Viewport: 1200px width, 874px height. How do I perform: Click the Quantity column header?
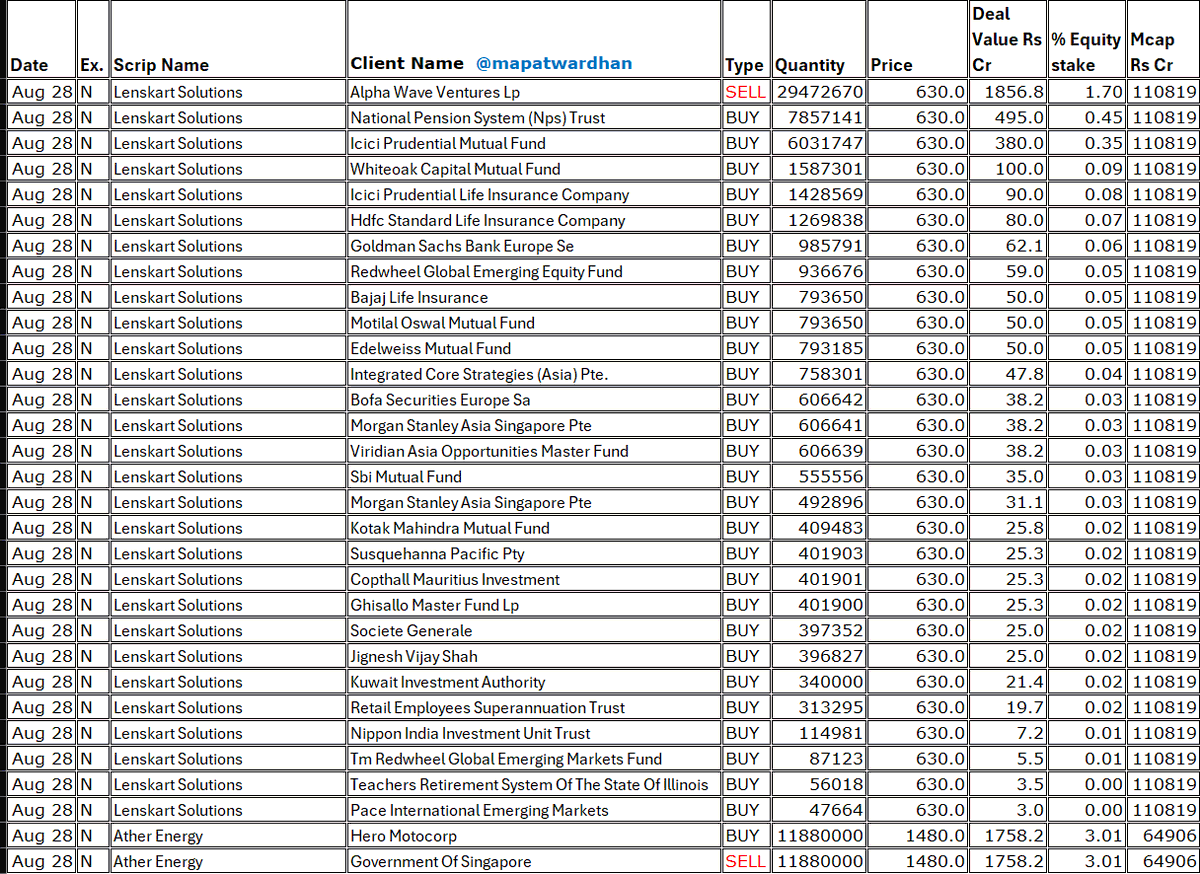(820, 40)
